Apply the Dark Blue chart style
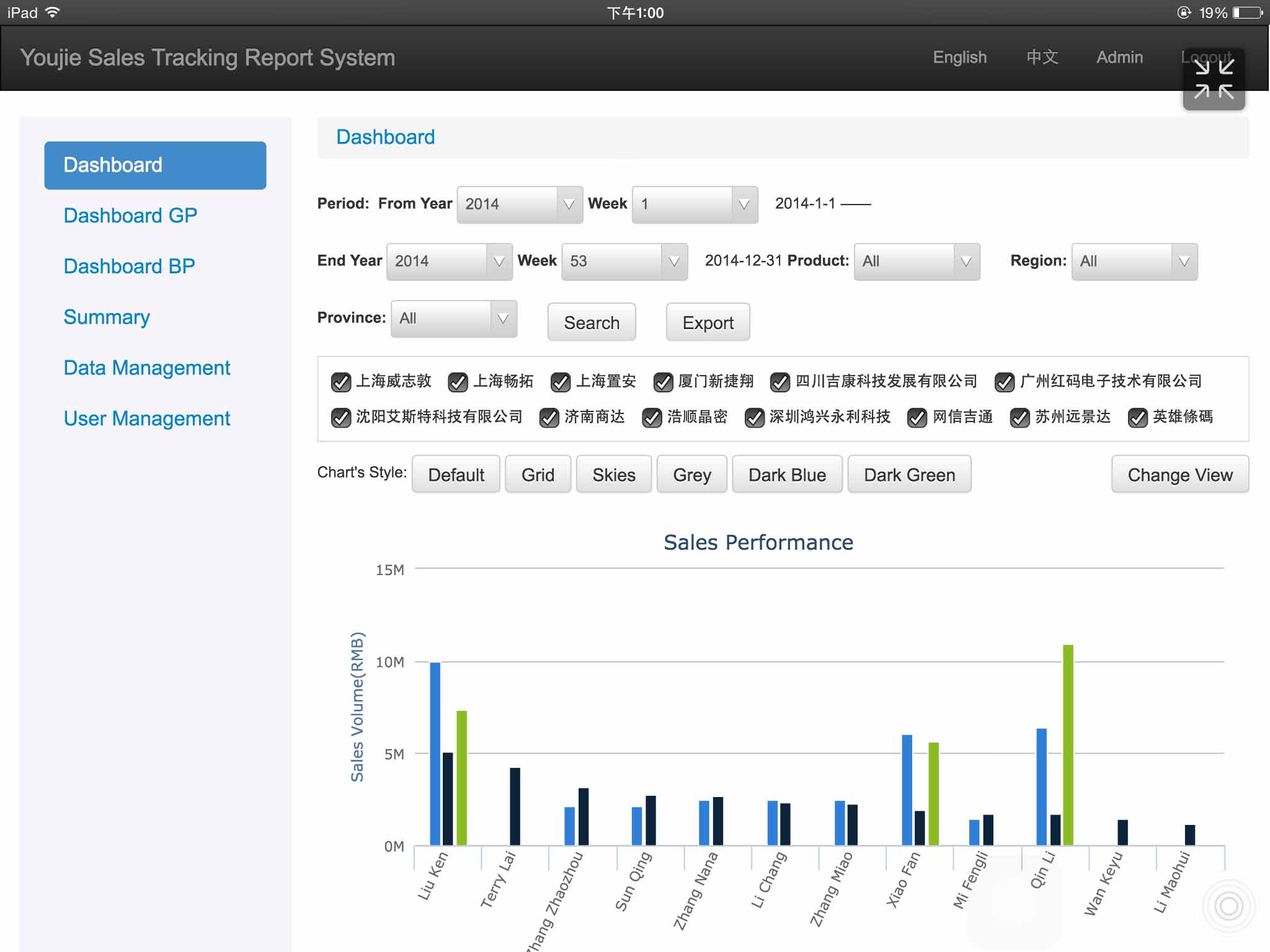 pyautogui.click(x=787, y=475)
